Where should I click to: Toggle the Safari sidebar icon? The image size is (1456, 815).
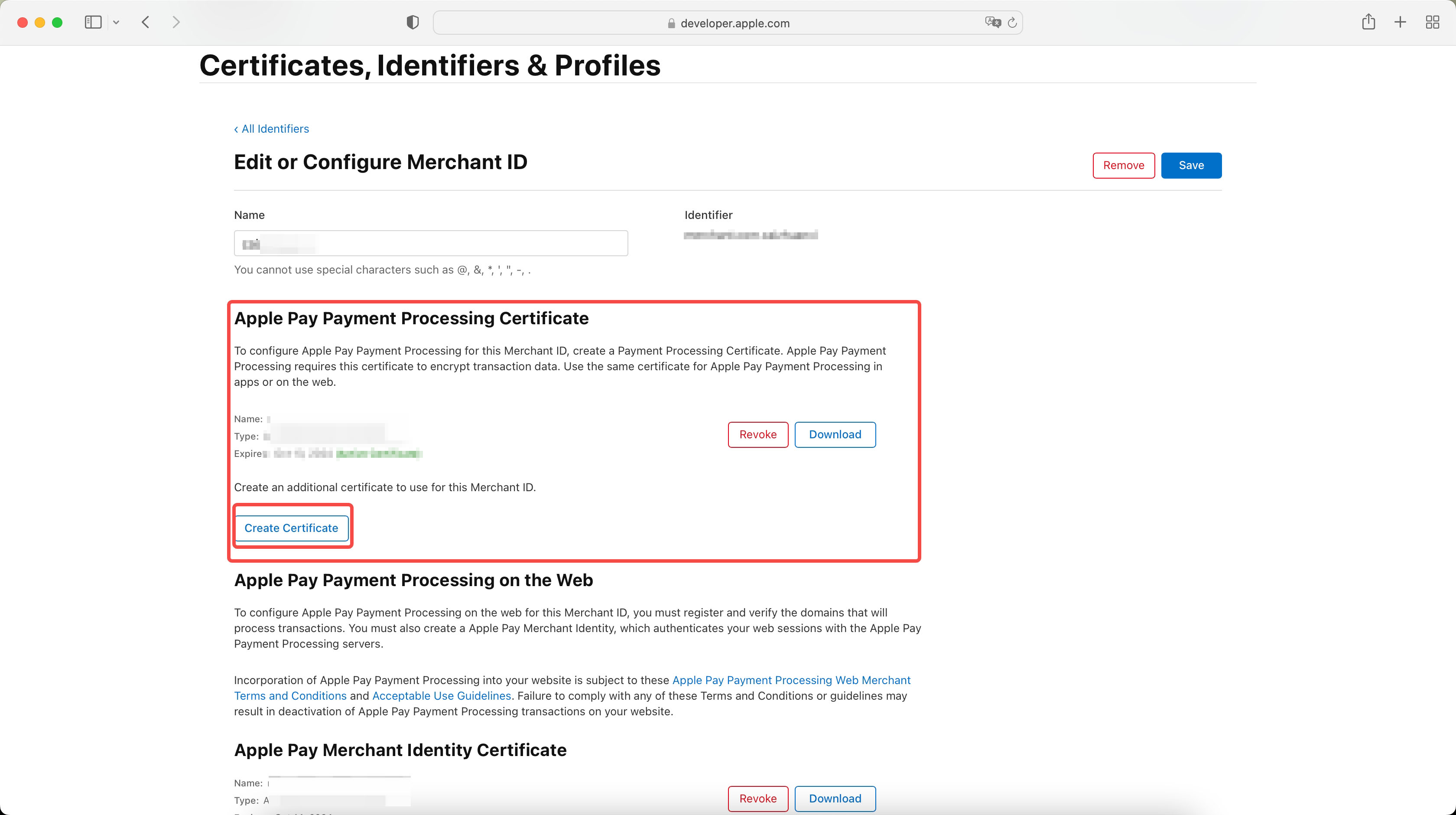pos(93,22)
